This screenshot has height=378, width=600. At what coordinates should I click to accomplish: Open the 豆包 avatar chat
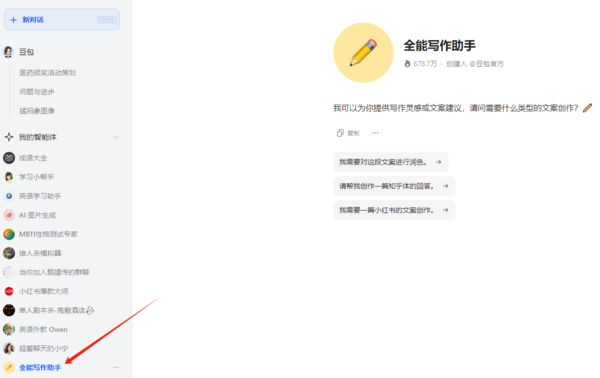tap(8, 52)
